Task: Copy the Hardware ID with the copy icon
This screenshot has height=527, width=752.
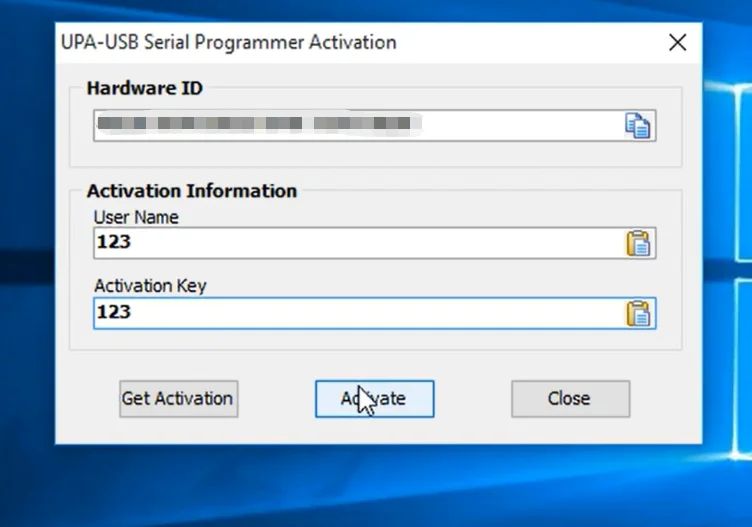Action: pos(637,126)
